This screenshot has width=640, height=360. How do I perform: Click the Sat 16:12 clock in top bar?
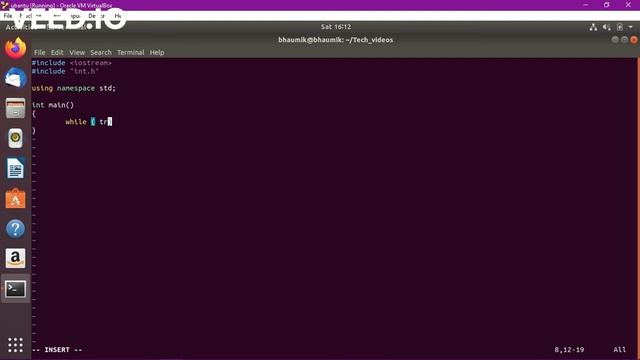pyautogui.click(x=336, y=27)
